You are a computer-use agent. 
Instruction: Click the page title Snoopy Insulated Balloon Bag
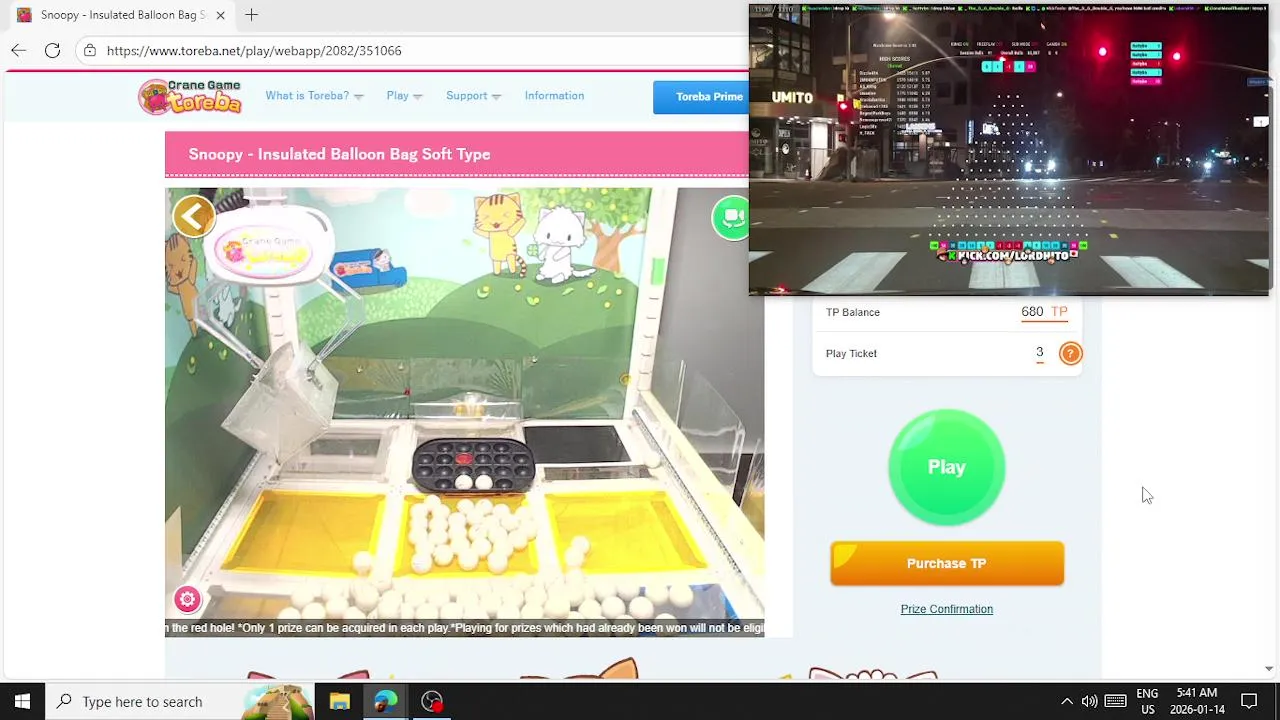[x=339, y=154]
